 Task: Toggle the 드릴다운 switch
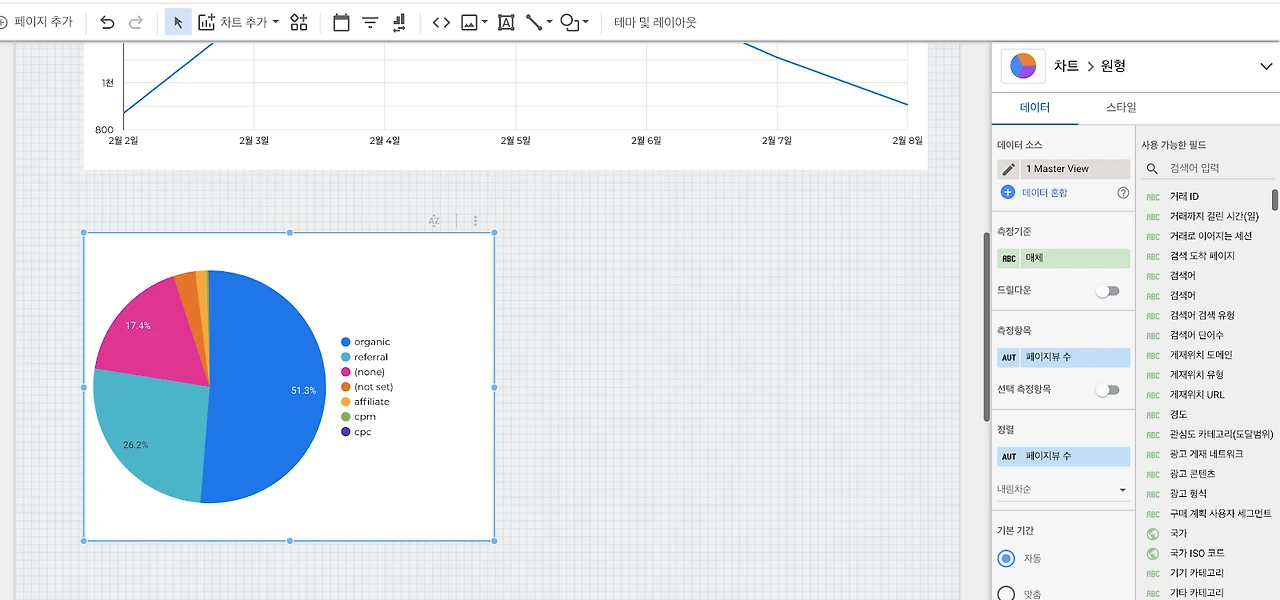click(x=1107, y=291)
